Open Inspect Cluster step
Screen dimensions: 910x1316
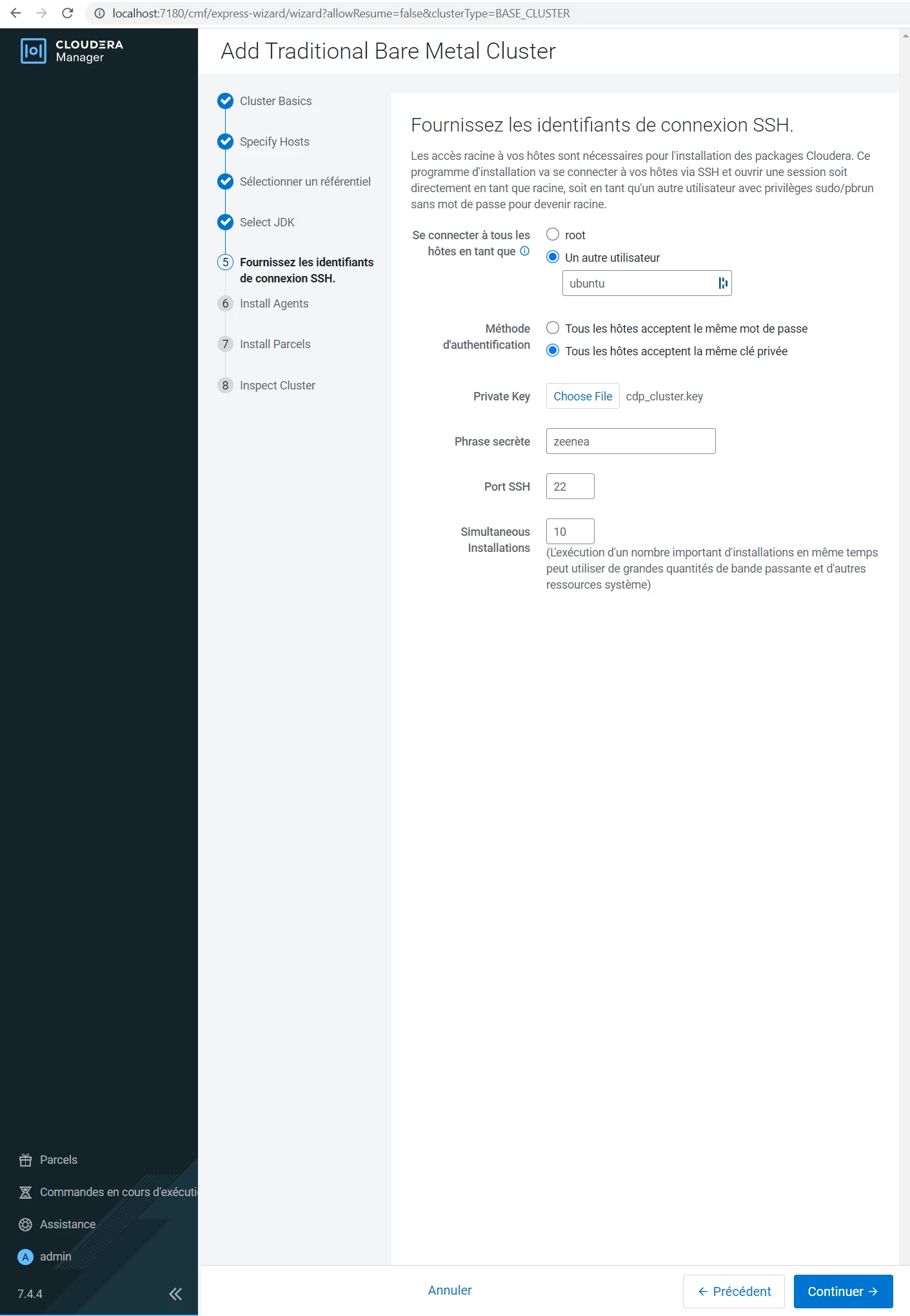[277, 386]
